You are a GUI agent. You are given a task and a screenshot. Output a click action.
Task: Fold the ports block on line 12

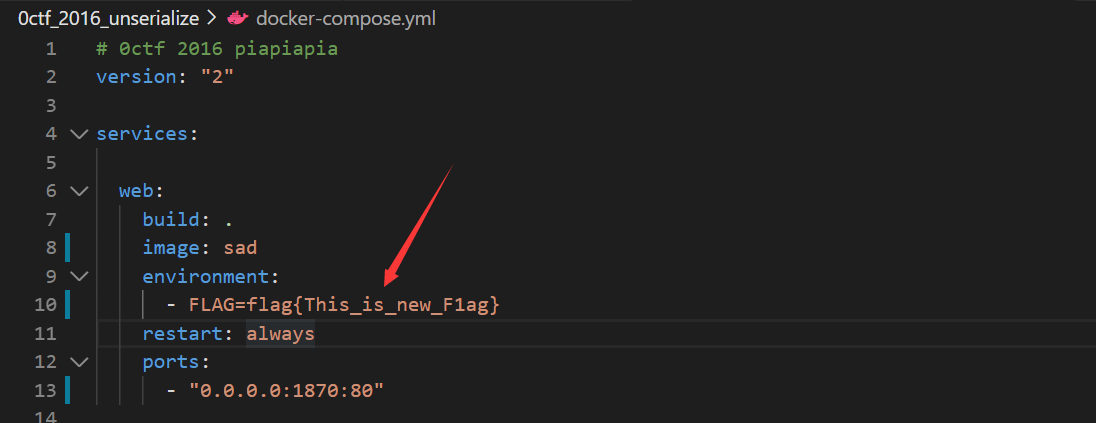[80, 362]
